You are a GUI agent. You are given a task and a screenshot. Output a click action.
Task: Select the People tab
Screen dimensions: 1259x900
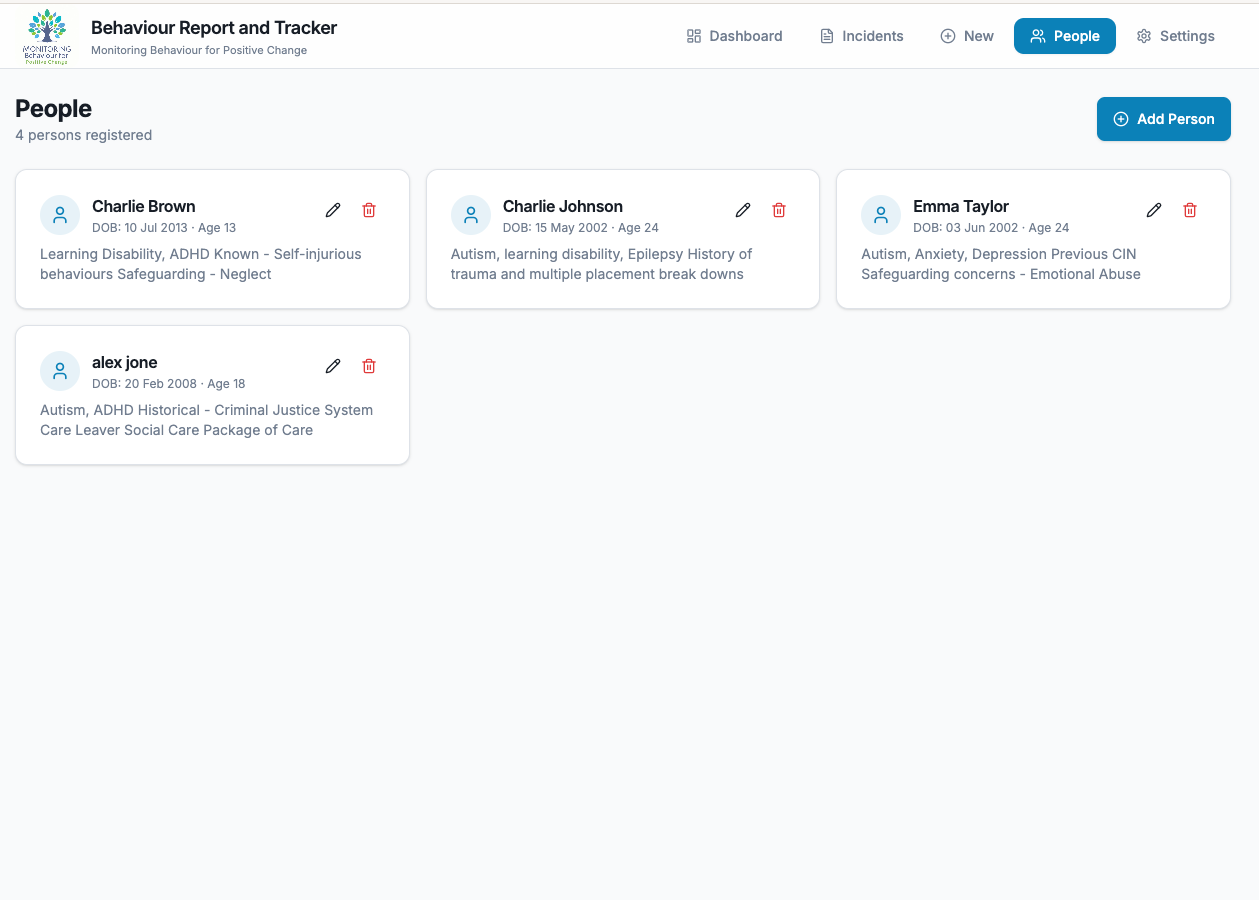tap(1065, 36)
